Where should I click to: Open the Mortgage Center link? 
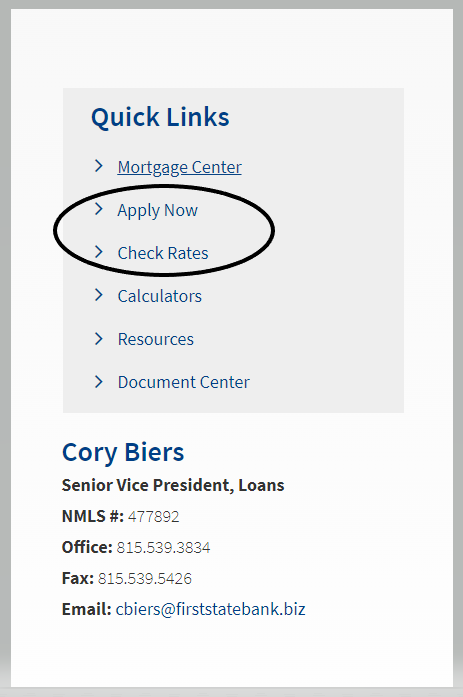(180, 168)
